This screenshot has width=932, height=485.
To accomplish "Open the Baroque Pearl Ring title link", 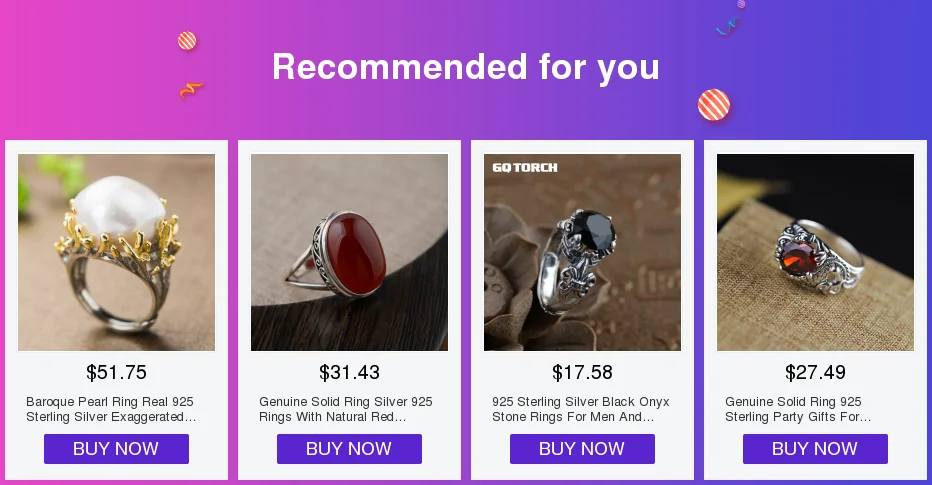I will click(x=111, y=410).
